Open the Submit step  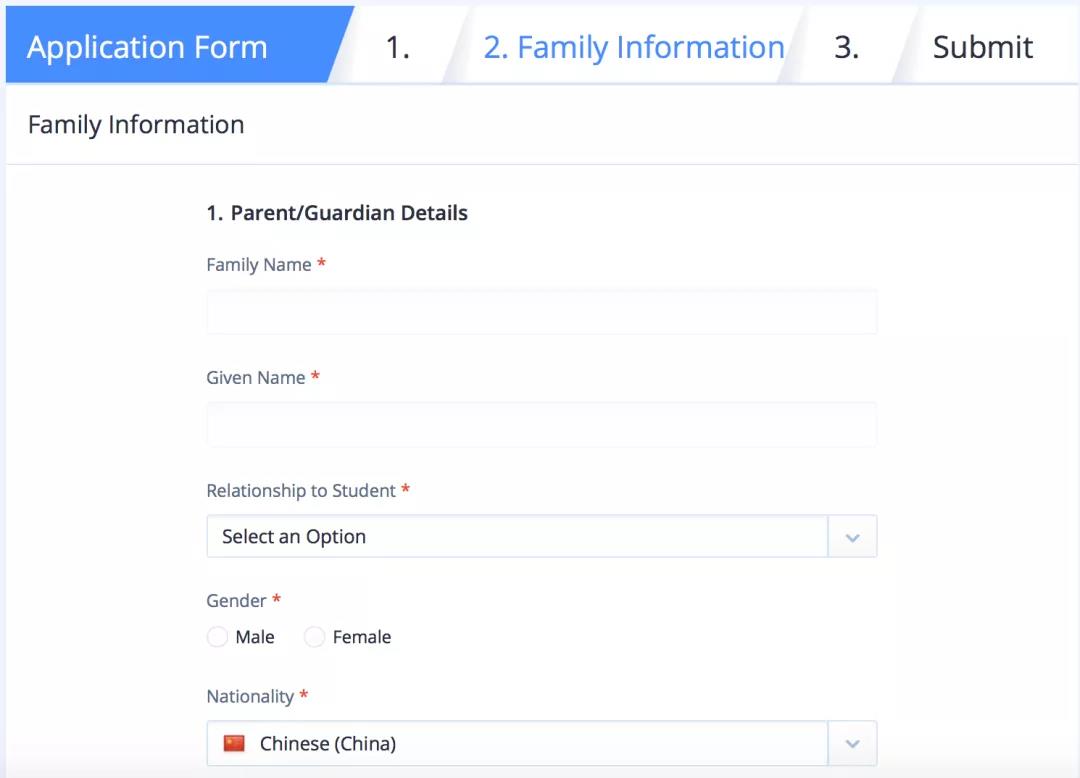click(982, 47)
